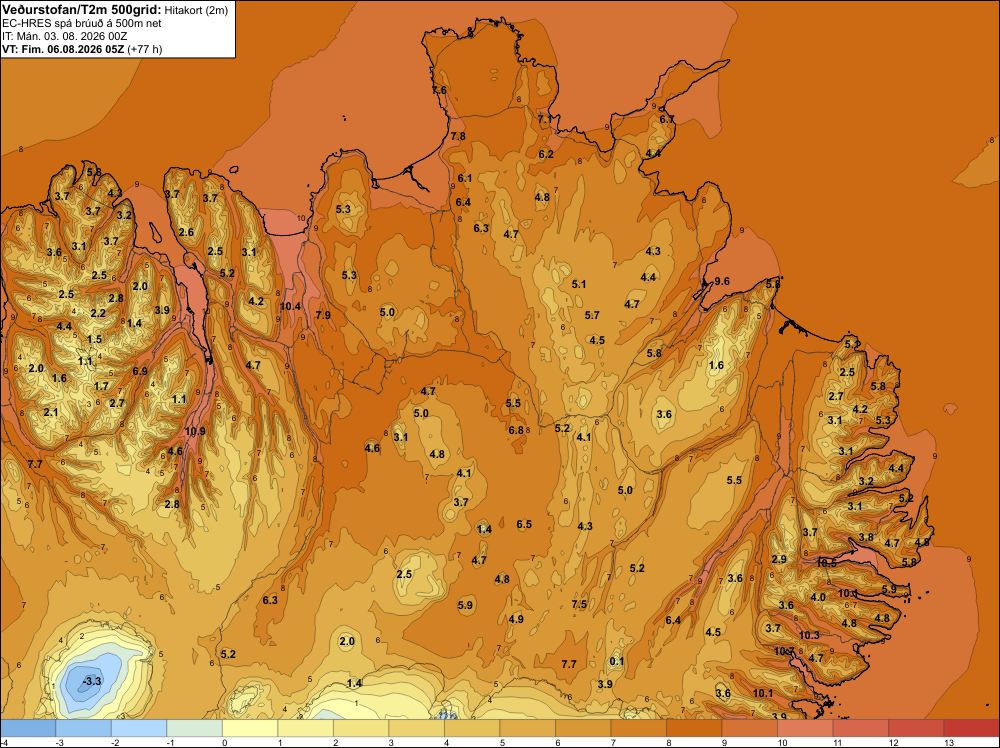
Task: Click dark blue legend swatch between -4 and -3
Action: coord(28,728)
